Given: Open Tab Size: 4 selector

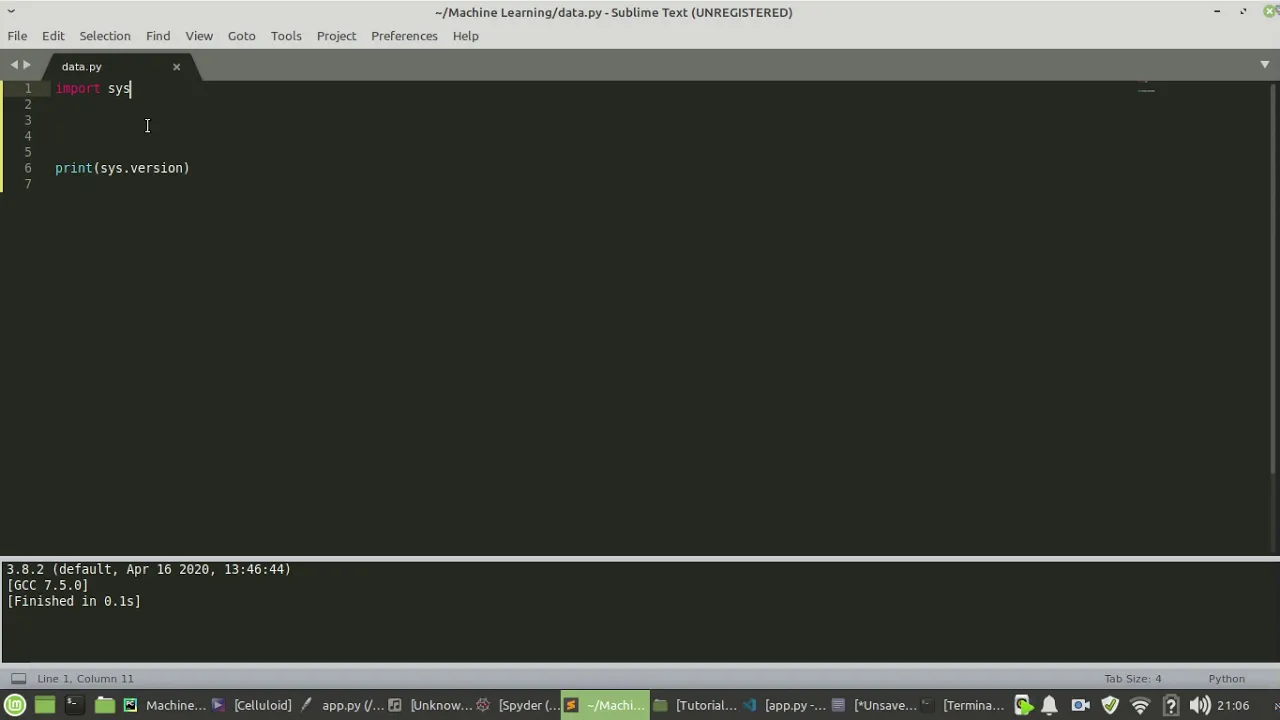Looking at the screenshot, I should pyautogui.click(x=1133, y=678).
